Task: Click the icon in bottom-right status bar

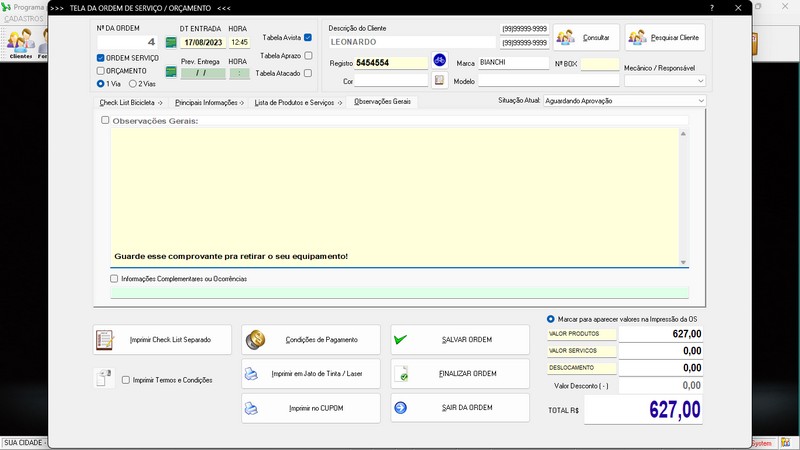Action: (786, 443)
